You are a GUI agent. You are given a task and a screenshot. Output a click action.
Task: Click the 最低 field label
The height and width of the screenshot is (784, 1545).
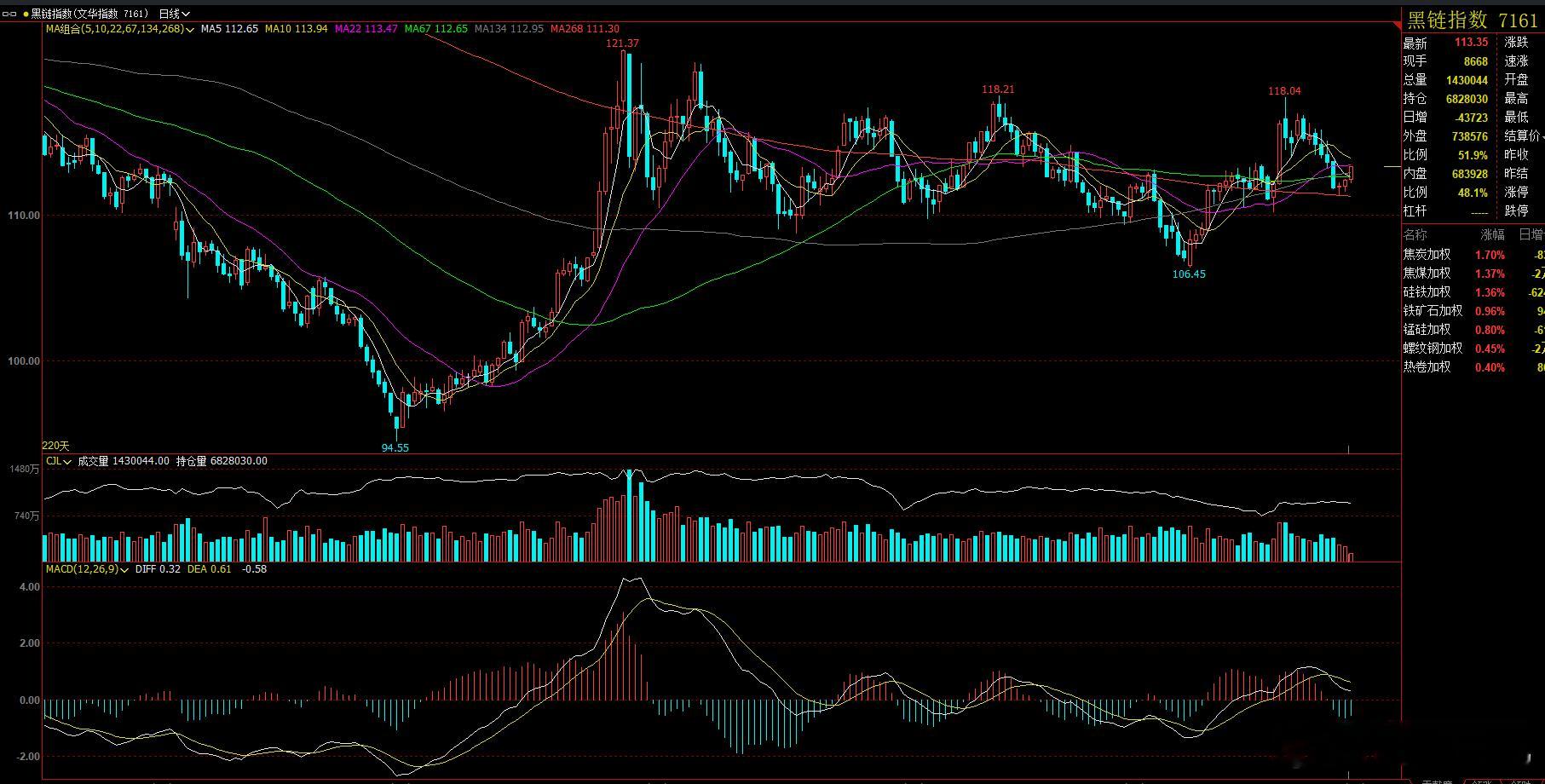tap(1516, 118)
